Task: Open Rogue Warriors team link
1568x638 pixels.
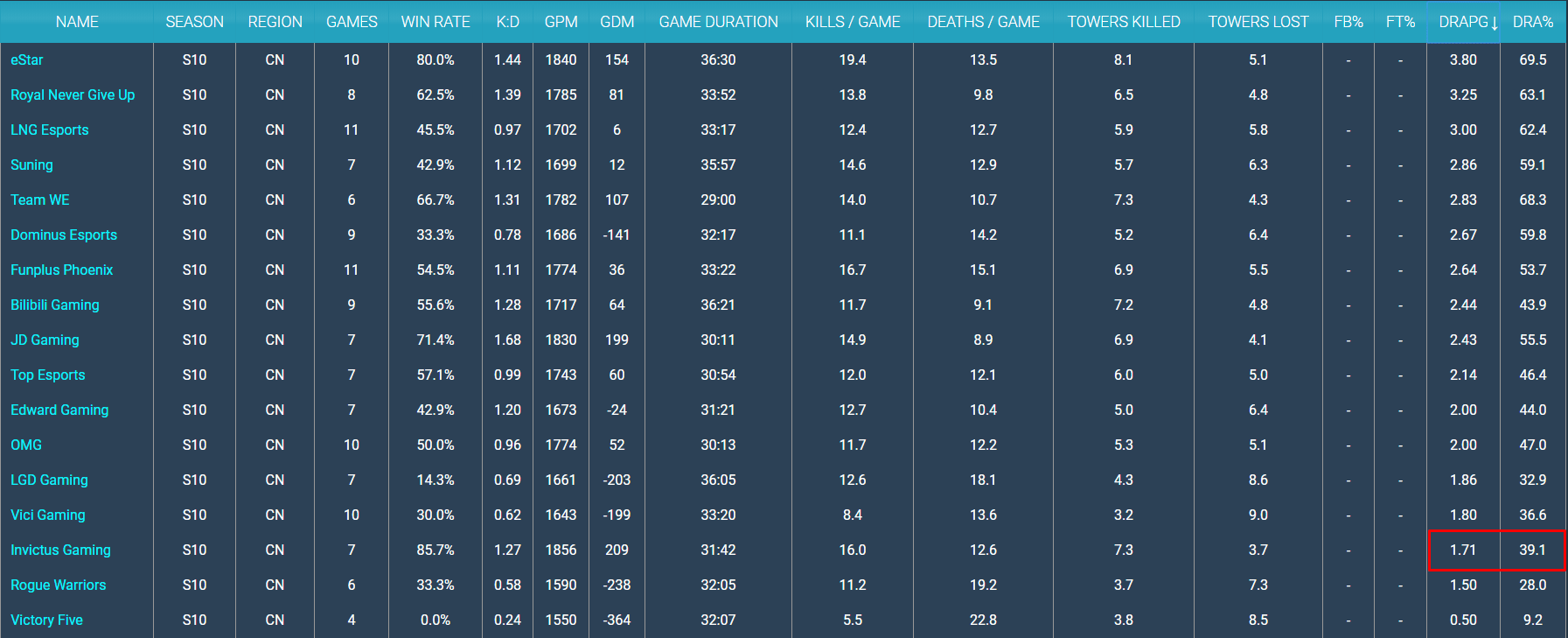Action: point(59,585)
